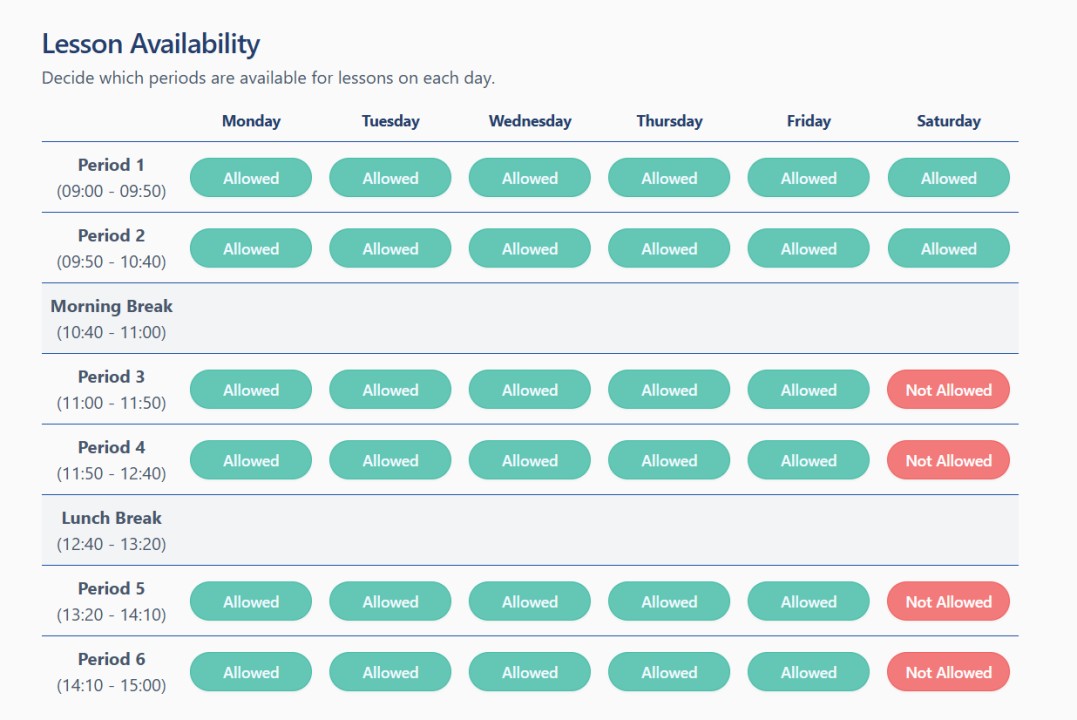
Task: Toggle Friday Period 1 lesson slot
Action: 808,177
